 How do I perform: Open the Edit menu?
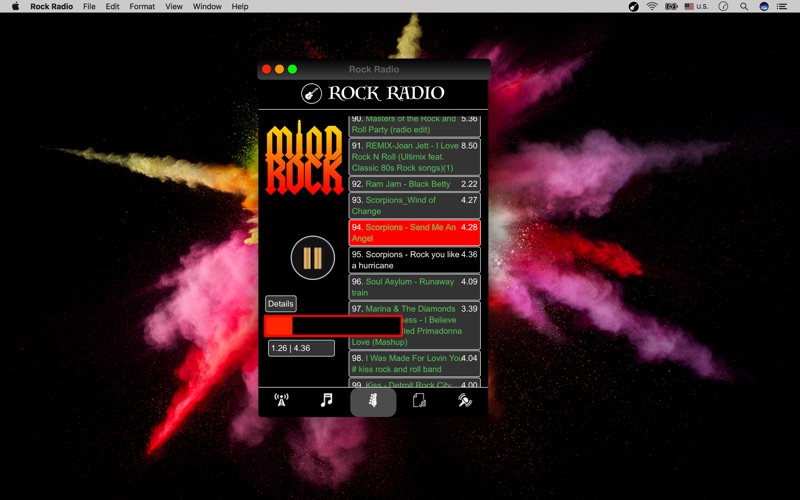pos(112,7)
